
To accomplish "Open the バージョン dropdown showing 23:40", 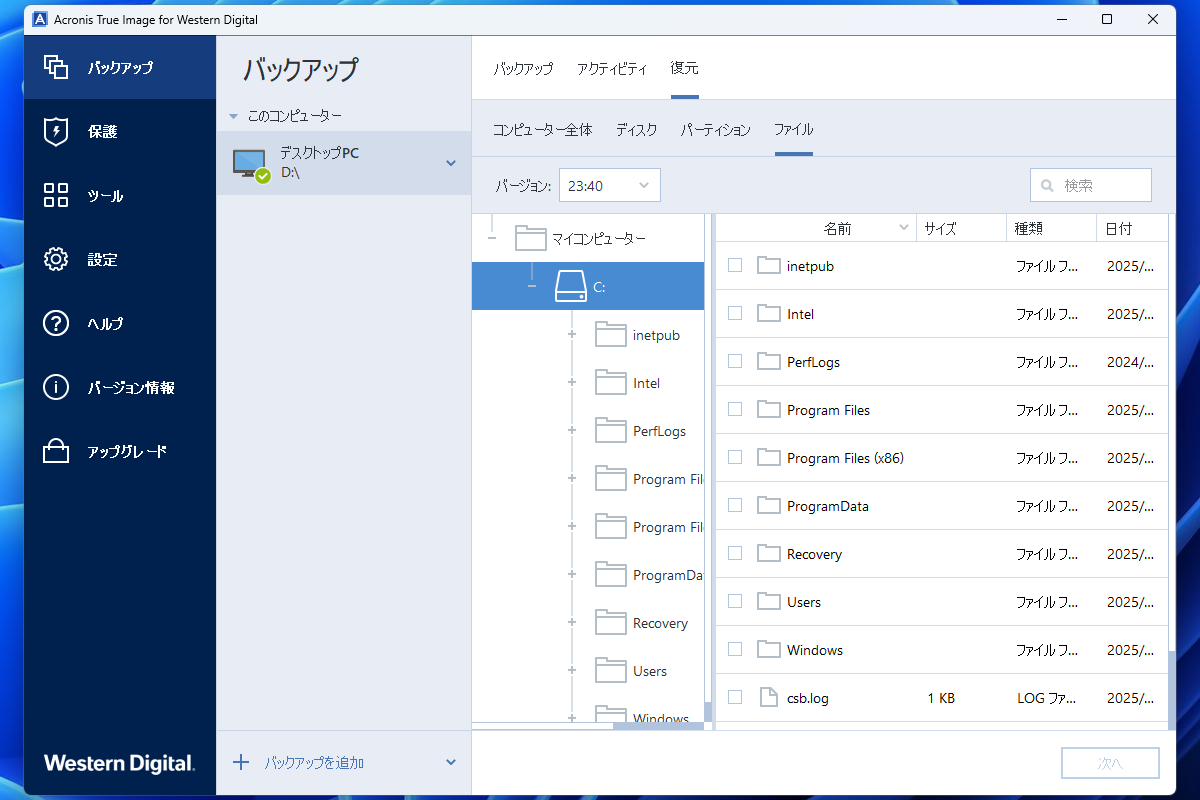I will tap(609, 185).
